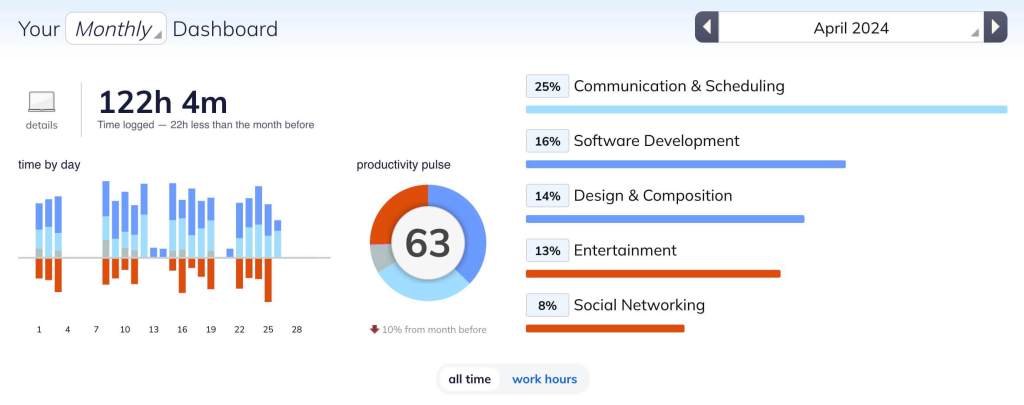1024x405 pixels.
Task: Click the laptop details icon
Action: (42, 102)
